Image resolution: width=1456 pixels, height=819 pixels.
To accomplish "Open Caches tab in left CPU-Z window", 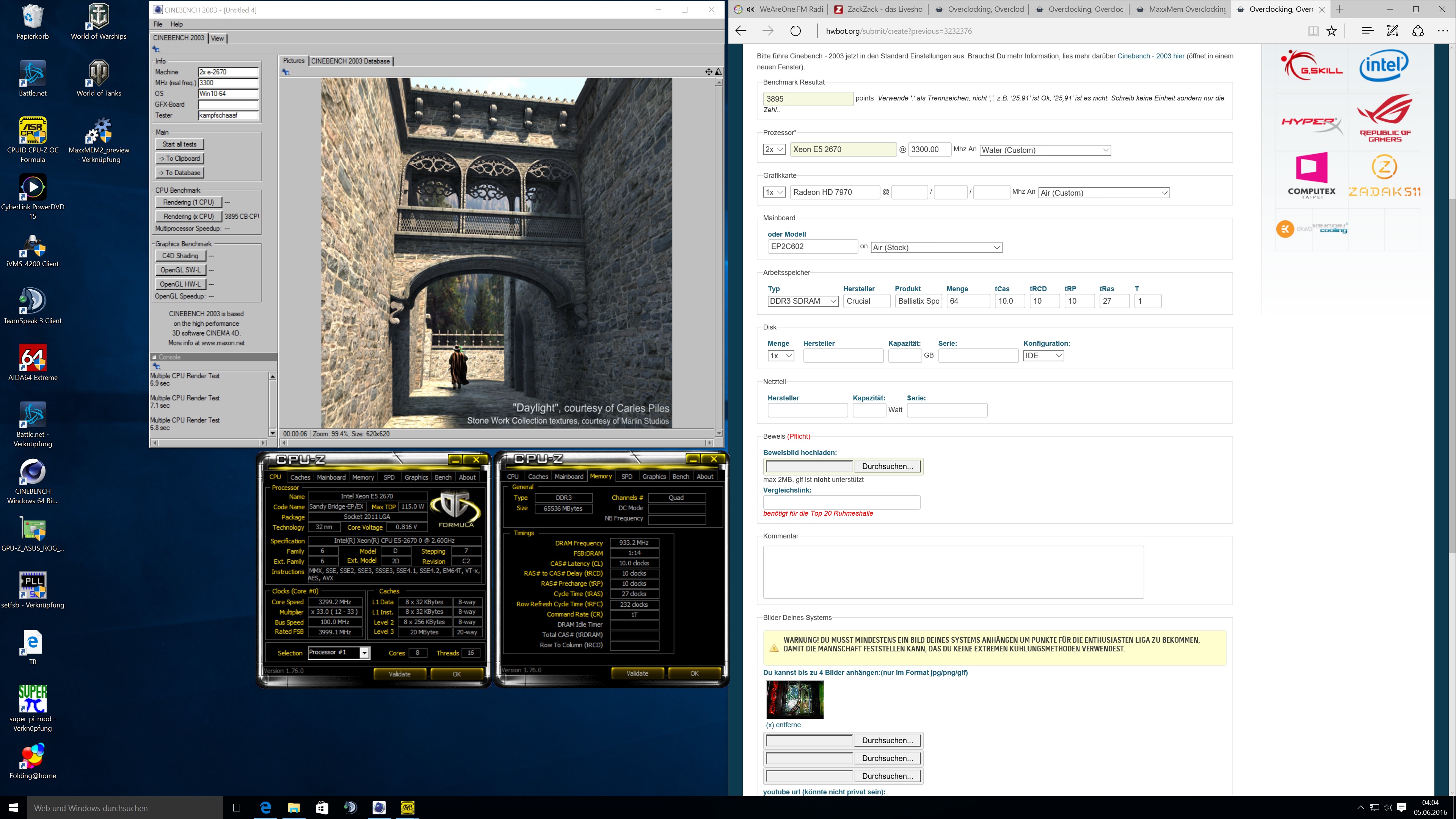I will [x=300, y=477].
